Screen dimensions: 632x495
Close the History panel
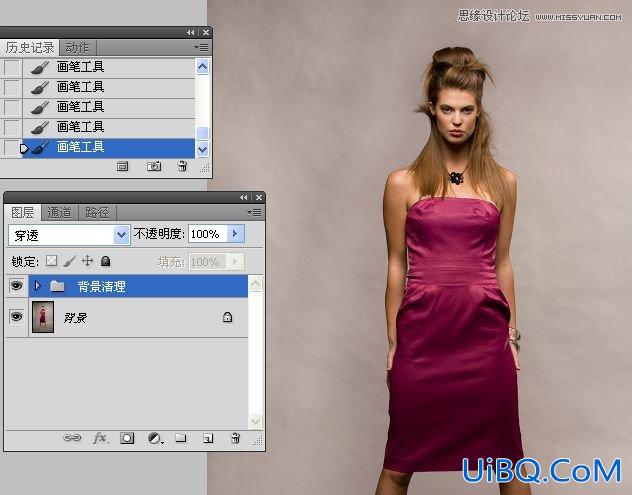tap(206, 33)
